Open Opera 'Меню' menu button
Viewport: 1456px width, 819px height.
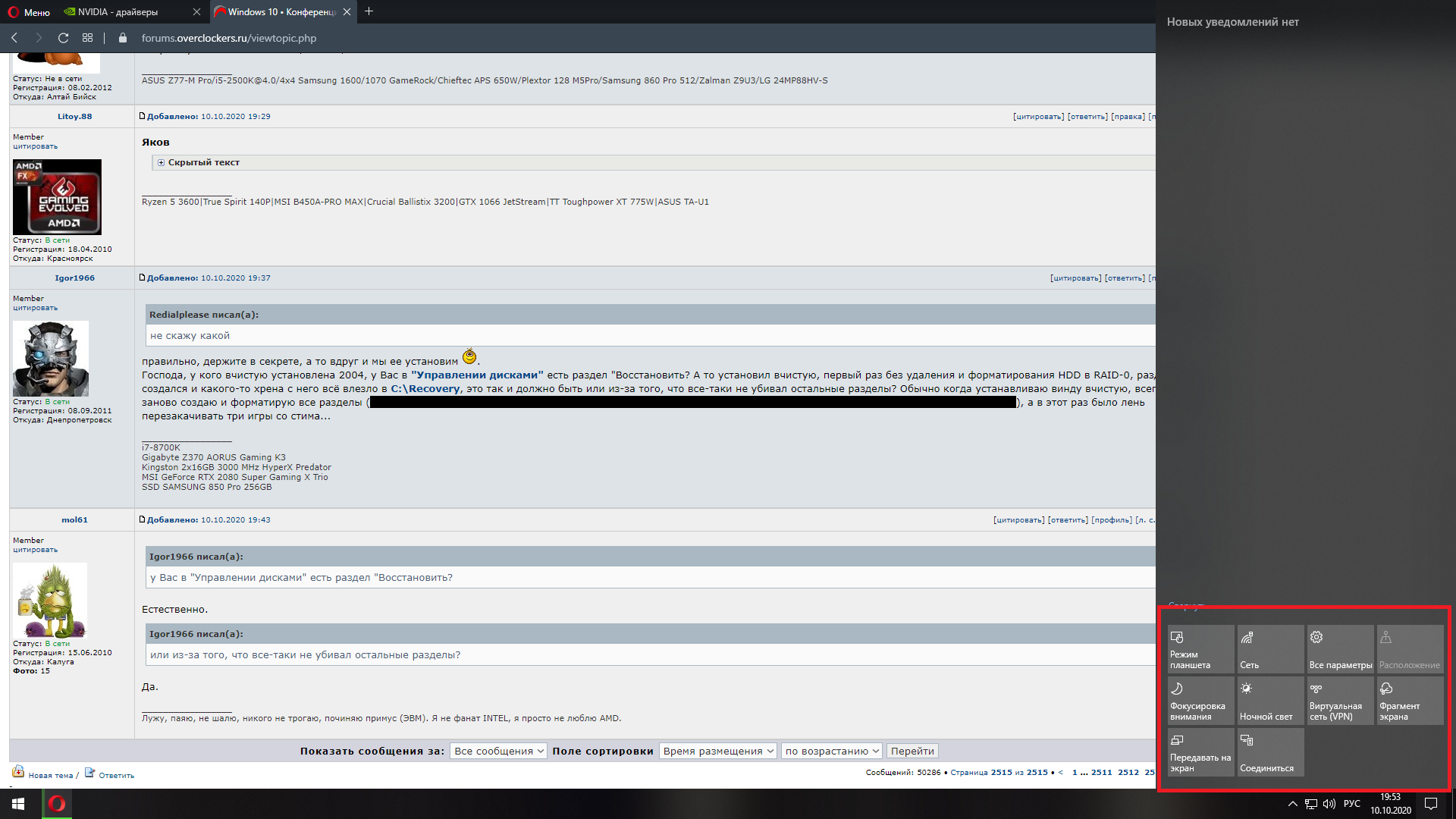(x=29, y=12)
